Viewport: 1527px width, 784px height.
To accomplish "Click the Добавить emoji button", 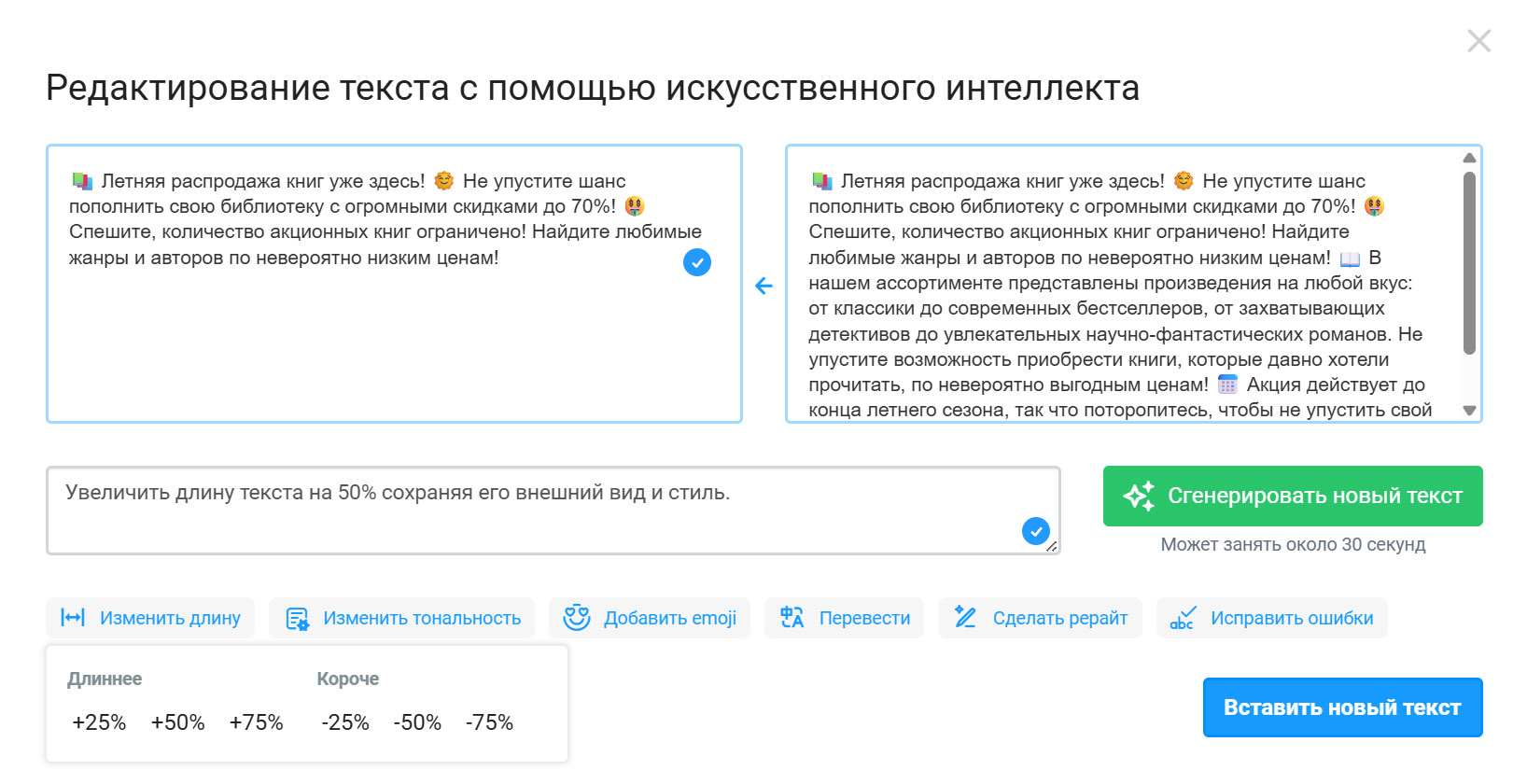I will click(x=650, y=618).
